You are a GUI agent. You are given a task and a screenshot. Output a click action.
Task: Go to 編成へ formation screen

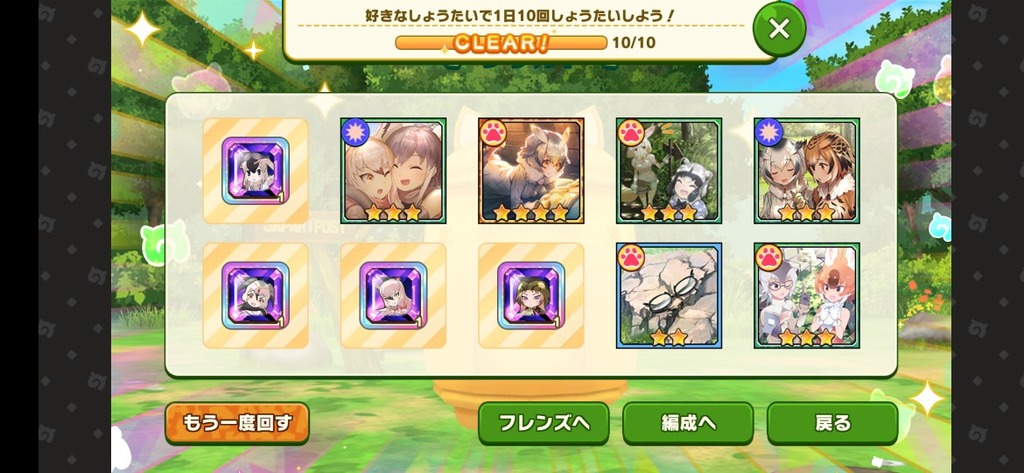688,423
